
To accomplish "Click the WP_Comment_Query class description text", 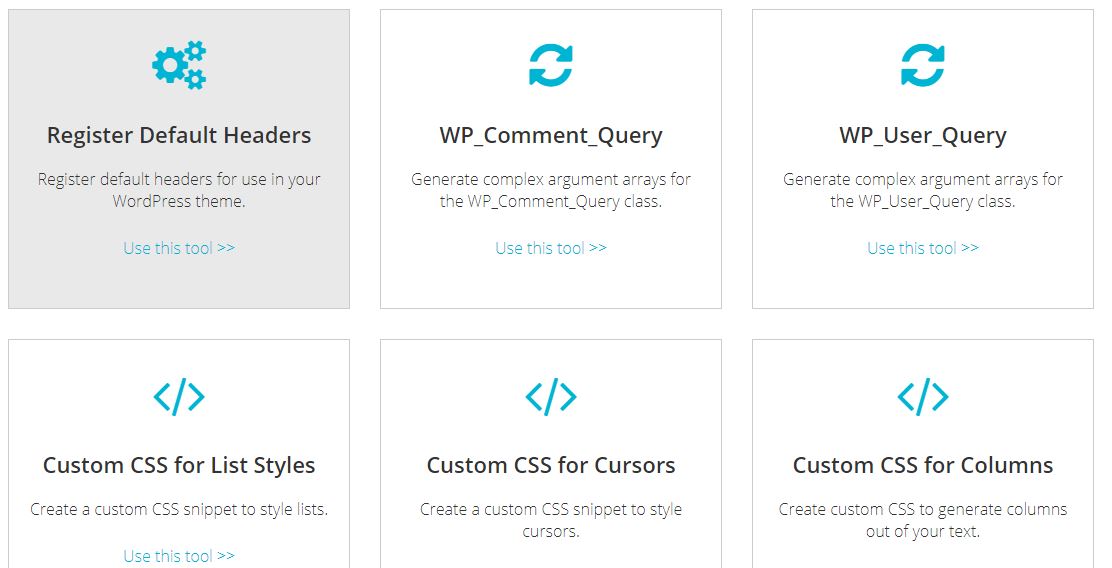I will pyautogui.click(x=551, y=190).
